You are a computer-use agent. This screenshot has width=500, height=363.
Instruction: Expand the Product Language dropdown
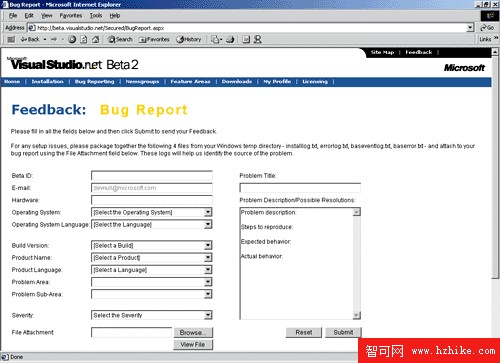coord(208,270)
